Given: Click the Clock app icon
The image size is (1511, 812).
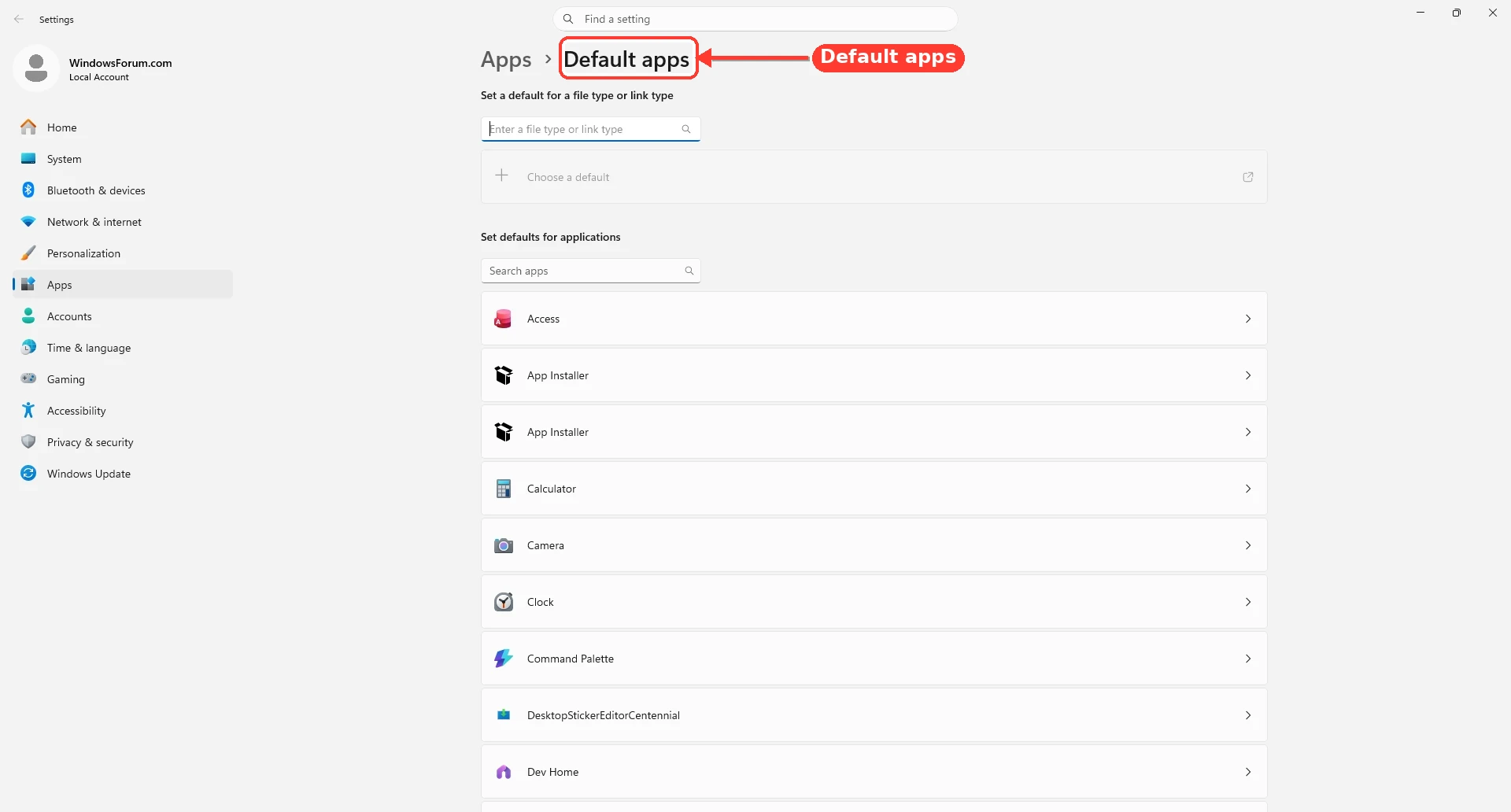Looking at the screenshot, I should 504,602.
